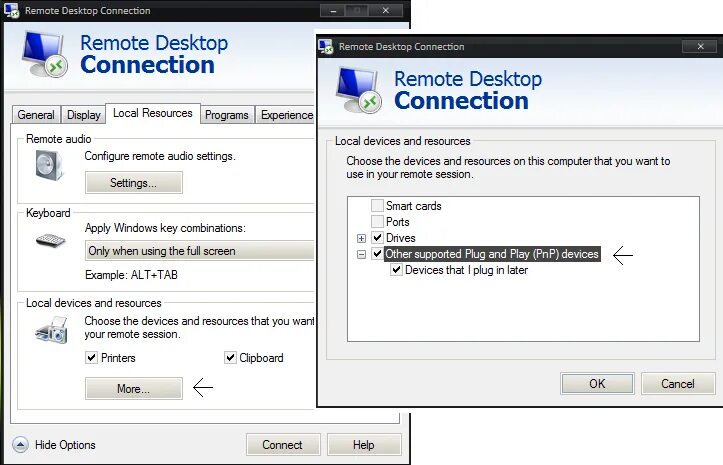Click the speaker icon under Remote audio
723x465 pixels.
pos(49,166)
